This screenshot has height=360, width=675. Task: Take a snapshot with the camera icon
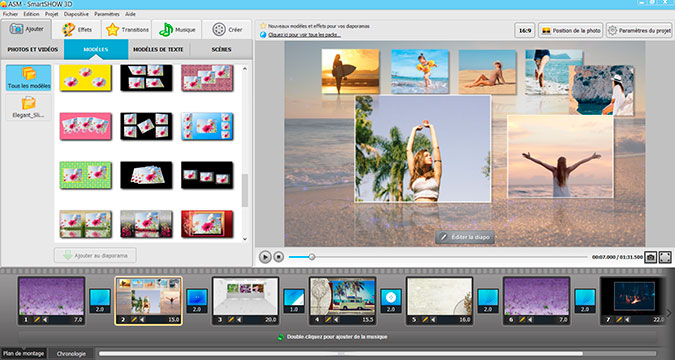(651, 257)
